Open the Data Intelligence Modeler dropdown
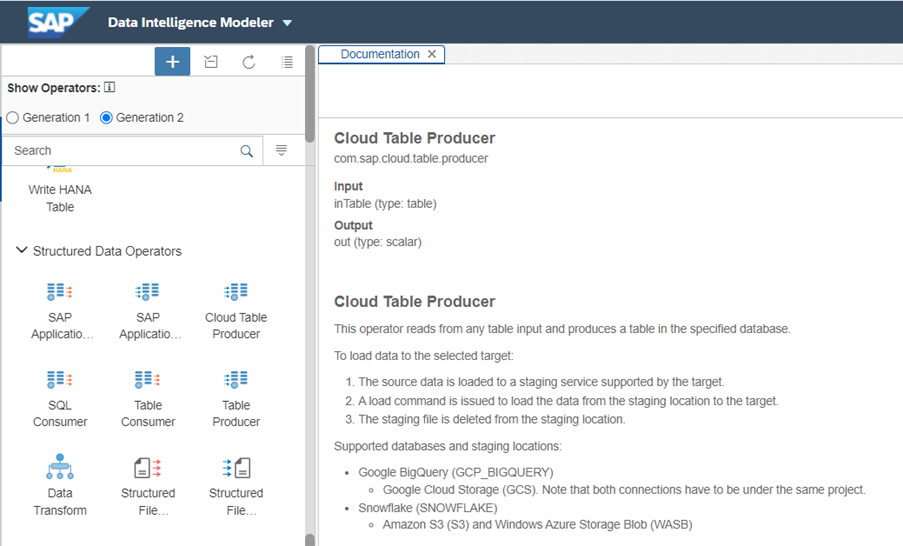Image resolution: width=903 pixels, height=546 pixels. click(287, 22)
